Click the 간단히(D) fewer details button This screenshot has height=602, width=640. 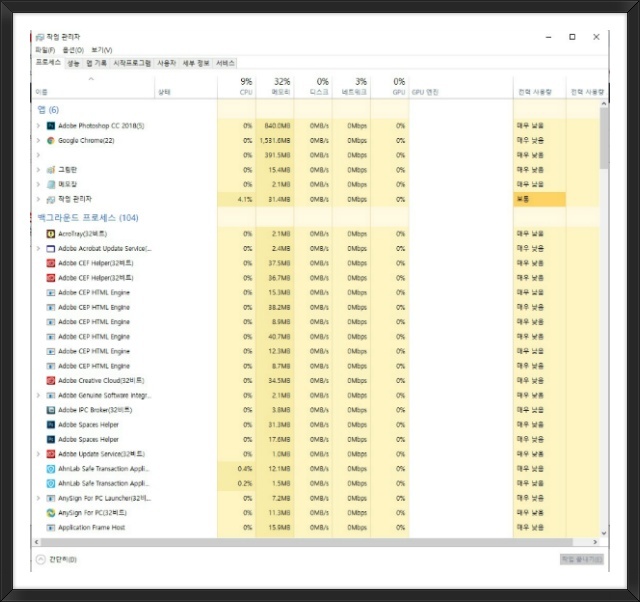coord(56,559)
